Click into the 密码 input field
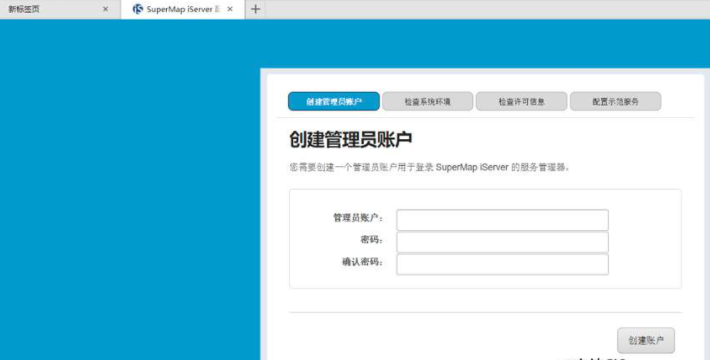 (x=502, y=242)
